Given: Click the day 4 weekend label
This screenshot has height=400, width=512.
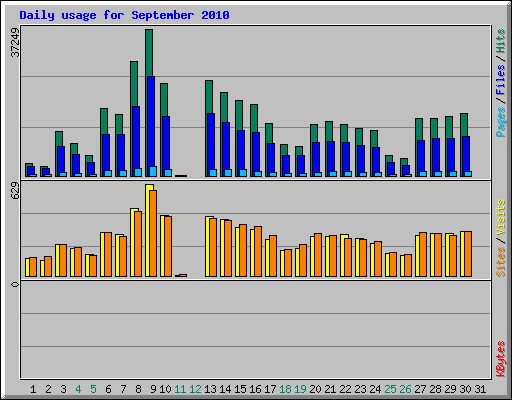Looking at the screenshot, I should point(78,389).
